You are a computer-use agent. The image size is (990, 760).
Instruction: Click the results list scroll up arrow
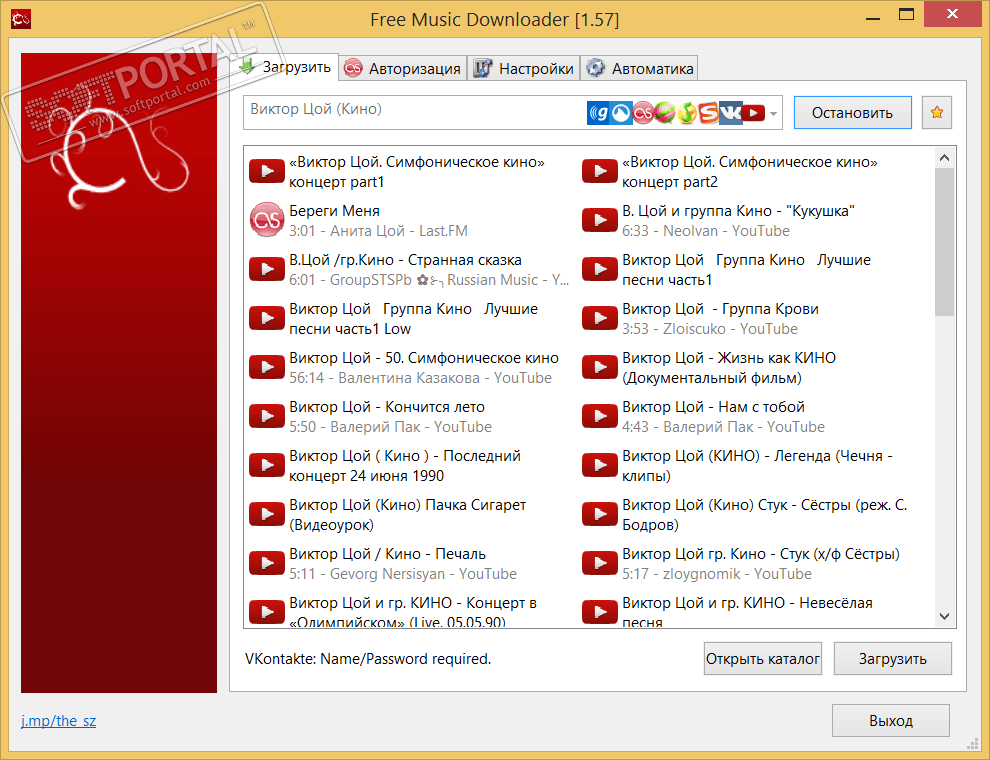pyautogui.click(x=945, y=158)
